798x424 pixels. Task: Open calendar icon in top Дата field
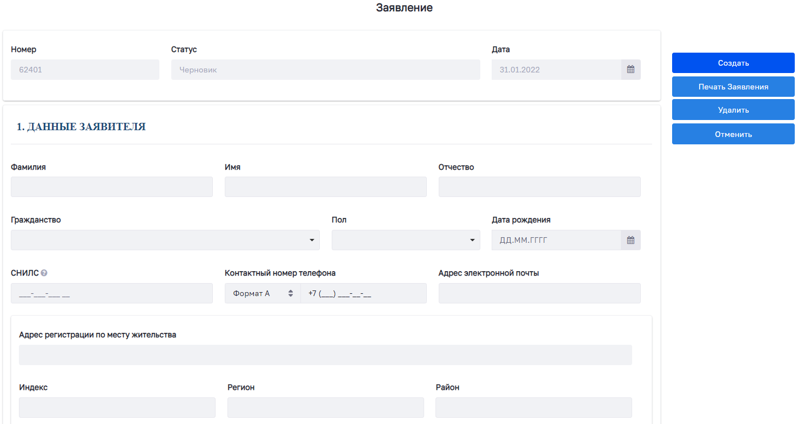[630, 70]
